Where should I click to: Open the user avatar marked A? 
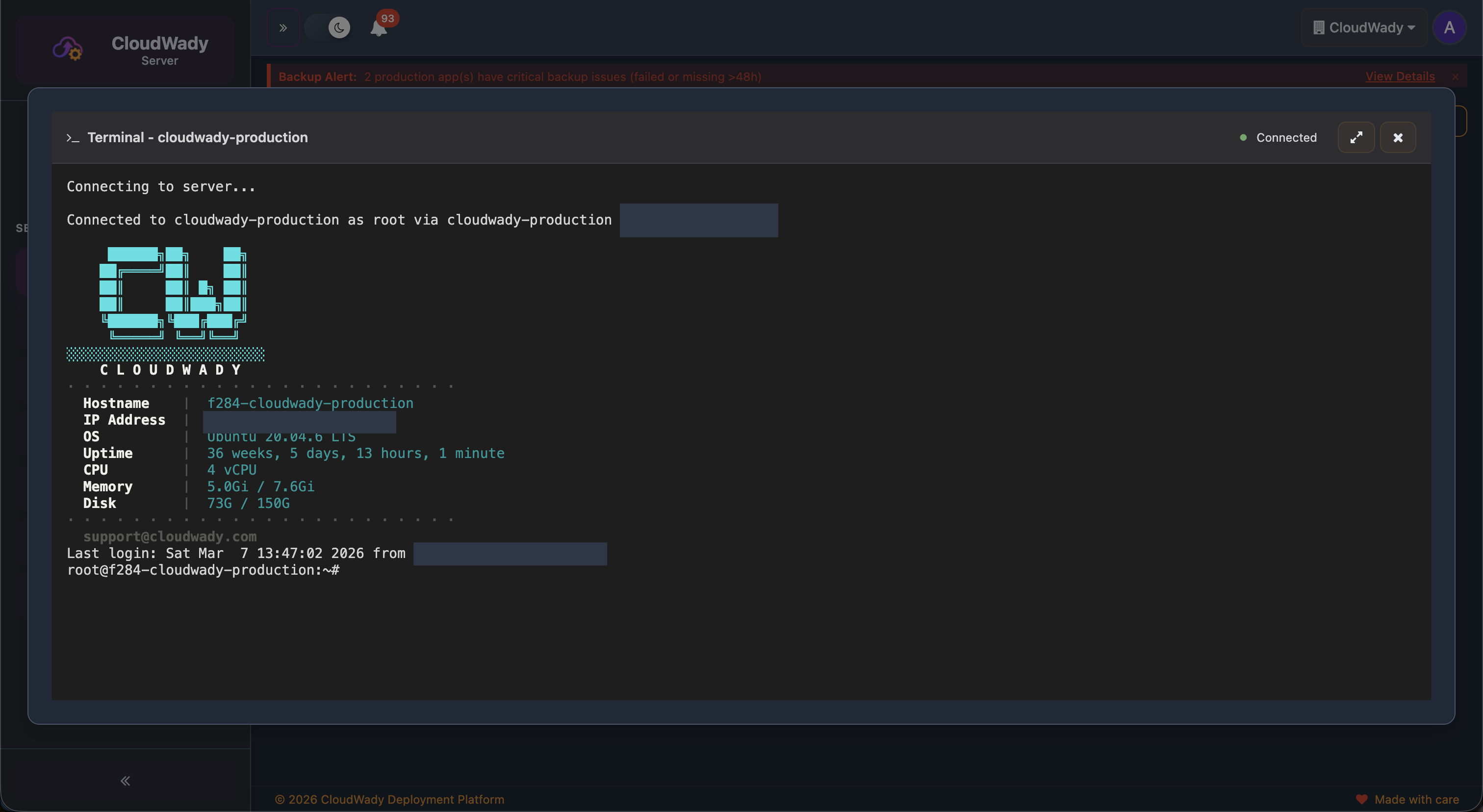coord(1450,27)
